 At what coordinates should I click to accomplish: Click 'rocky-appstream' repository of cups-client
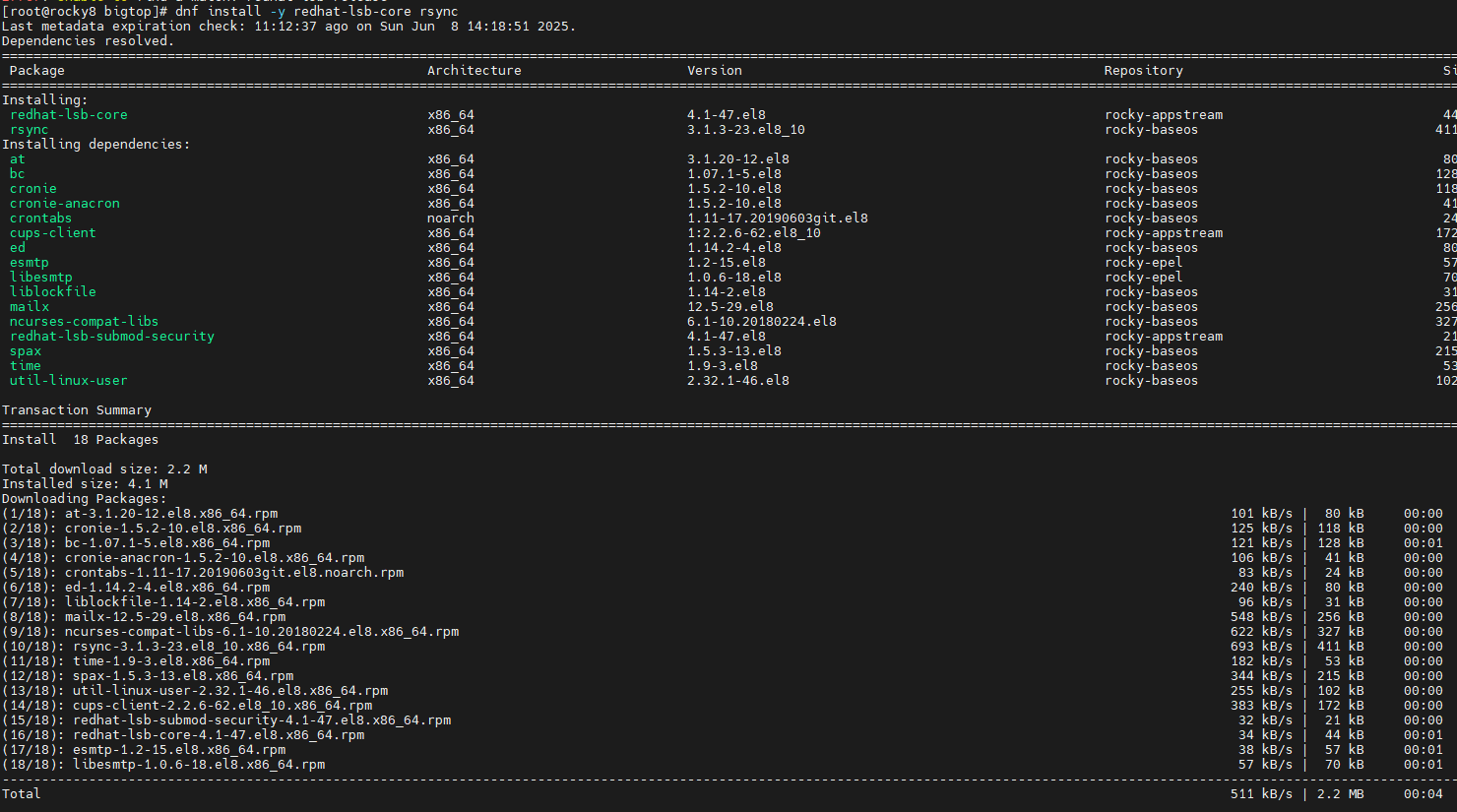1164,233
